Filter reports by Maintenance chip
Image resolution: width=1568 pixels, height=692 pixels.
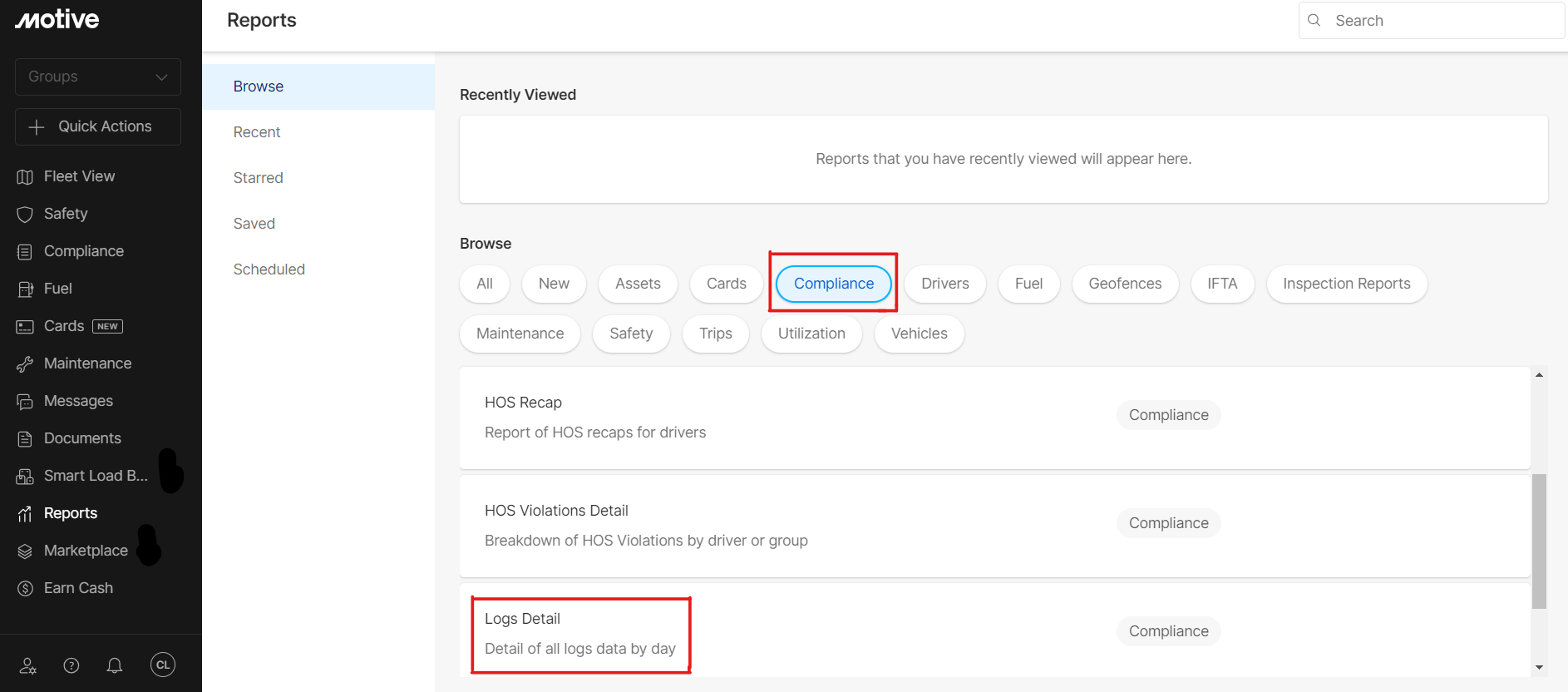tap(520, 334)
